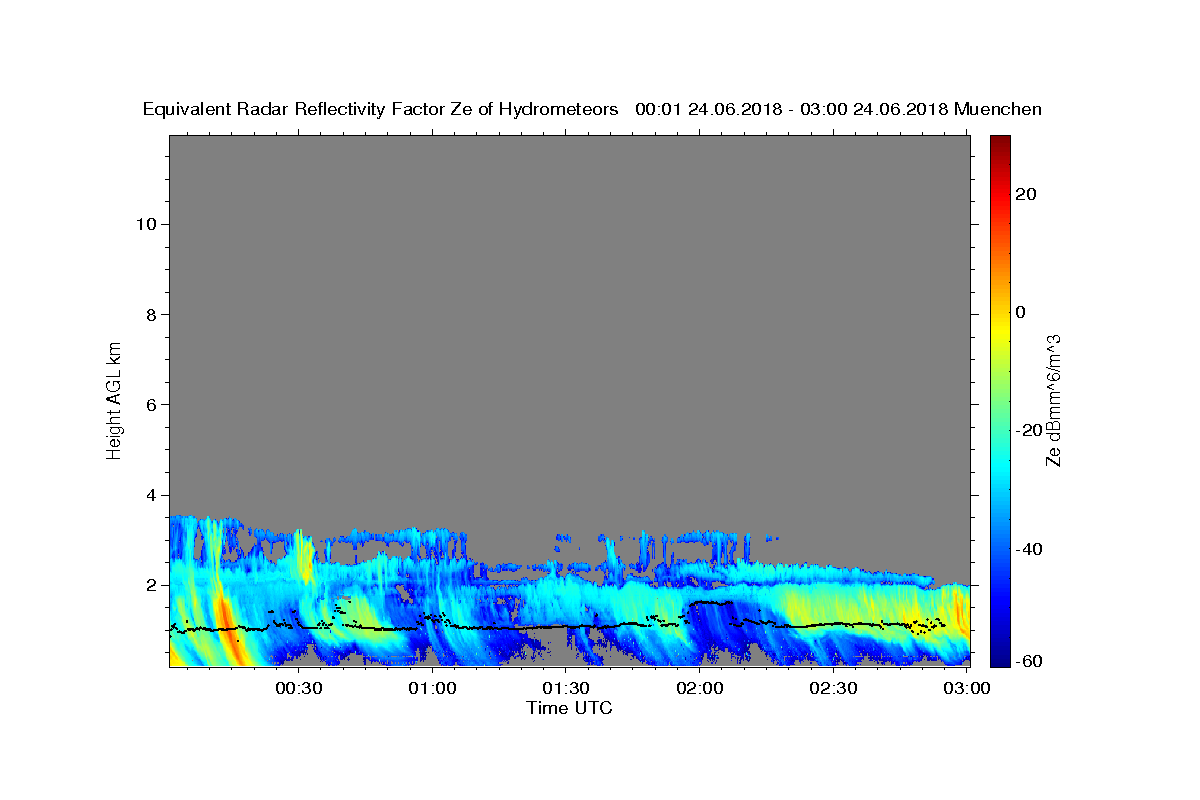The width and height of the screenshot is (1200, 800).
Task: Click the height tick label '8'
Action: 150,314
